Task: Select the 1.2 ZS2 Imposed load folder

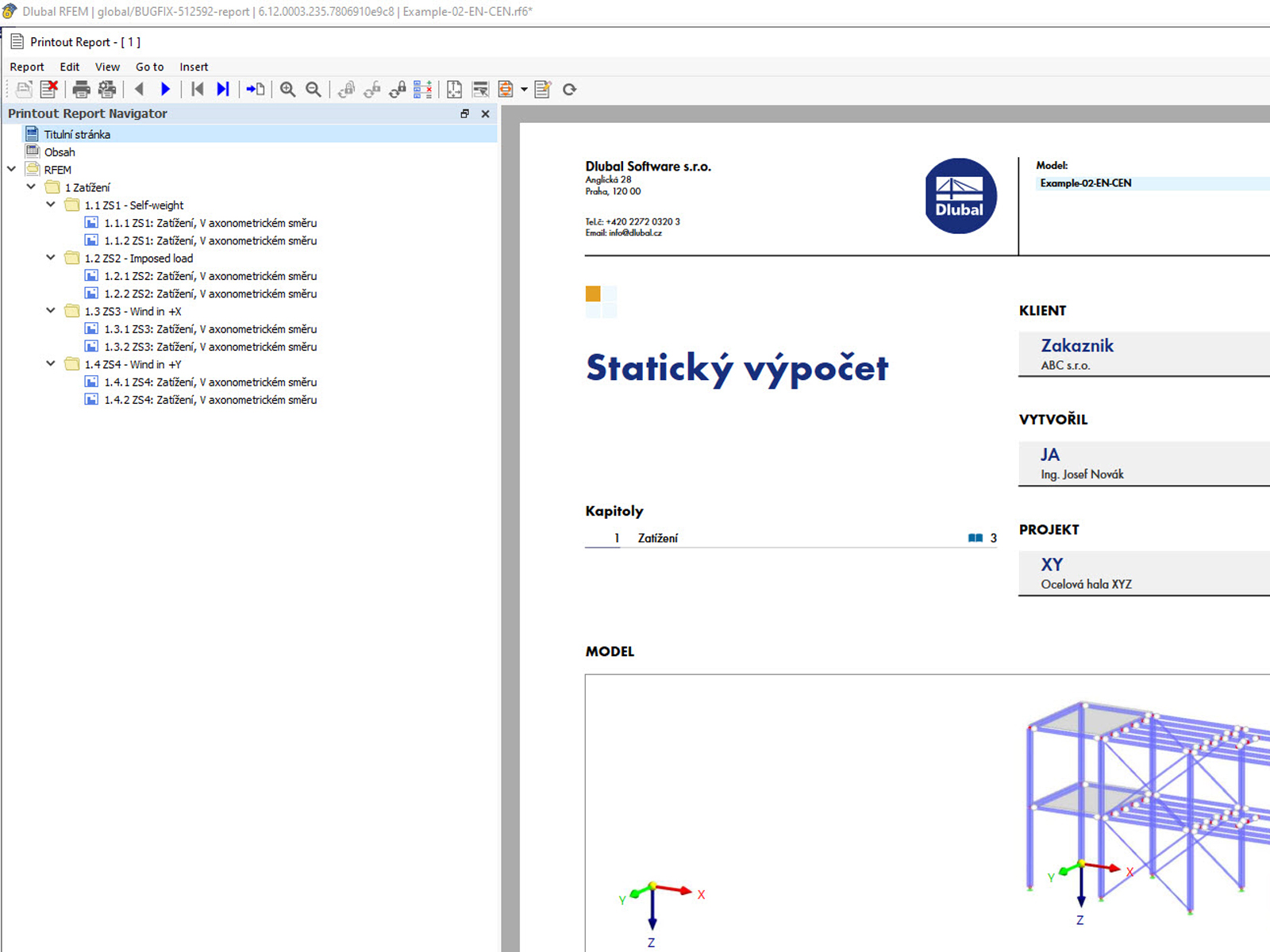Action: (139, 258)
